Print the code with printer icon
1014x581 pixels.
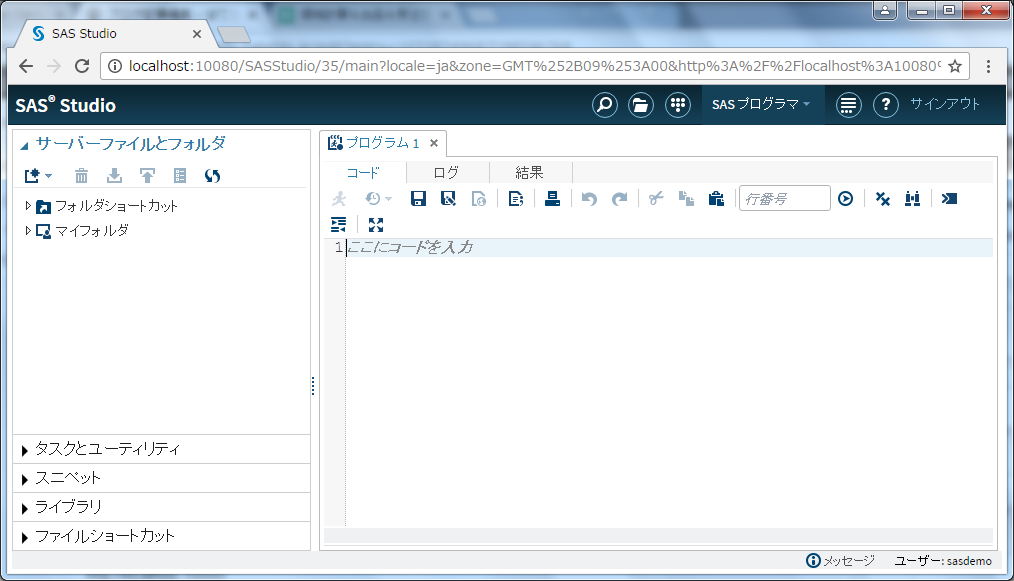pyautogui.click(x=552, y=199)
